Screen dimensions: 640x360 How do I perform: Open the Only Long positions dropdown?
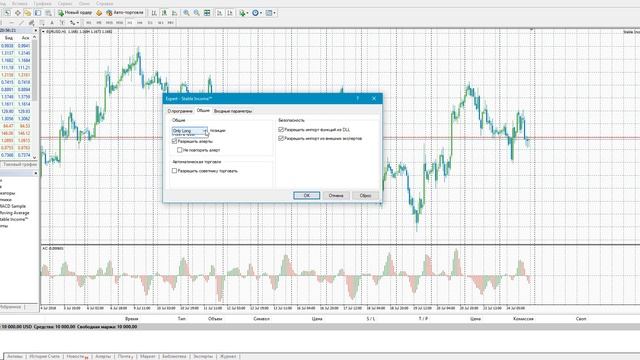190,131
